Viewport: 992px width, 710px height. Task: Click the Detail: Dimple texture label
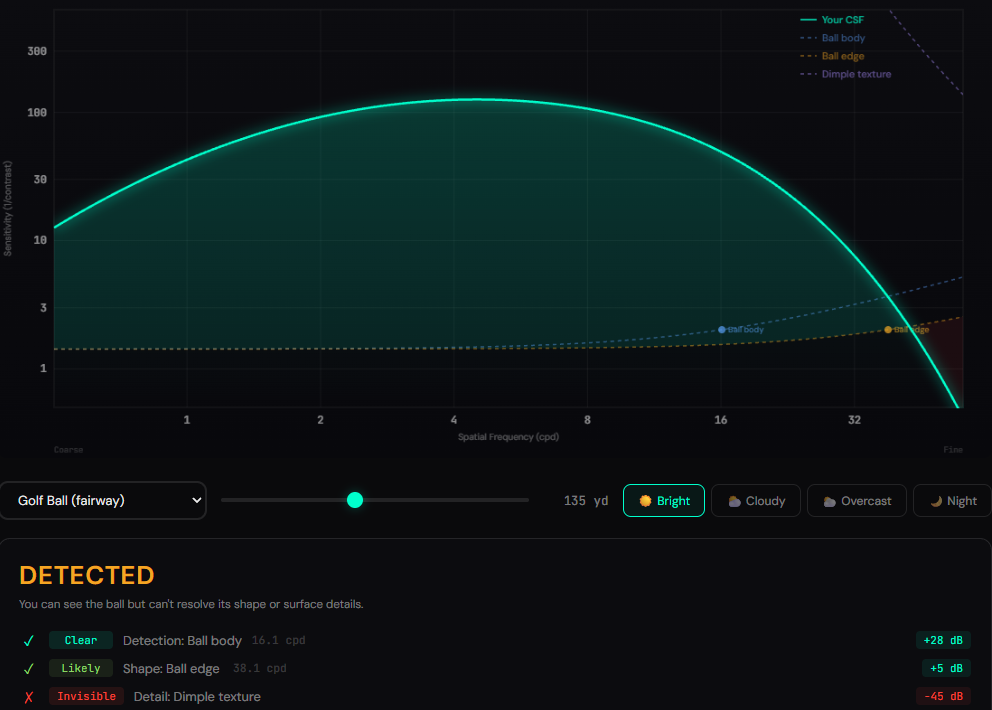(x=197, y=697)
